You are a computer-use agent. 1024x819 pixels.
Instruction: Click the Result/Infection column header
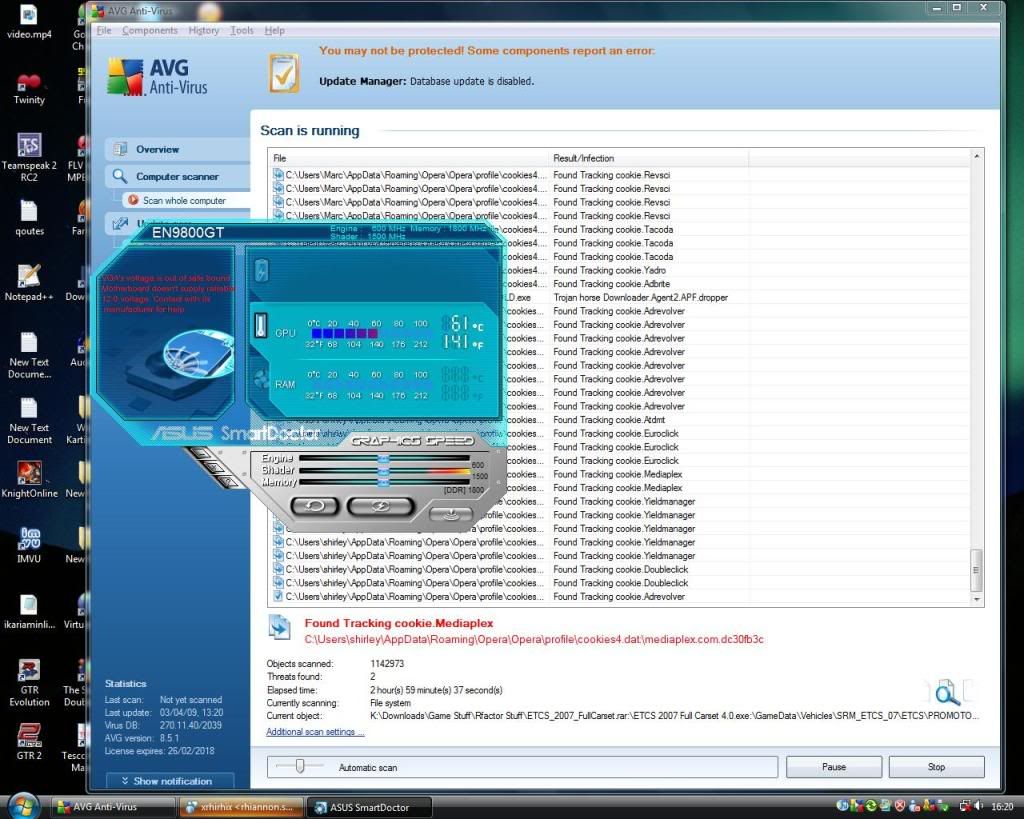tap(648, 158)
